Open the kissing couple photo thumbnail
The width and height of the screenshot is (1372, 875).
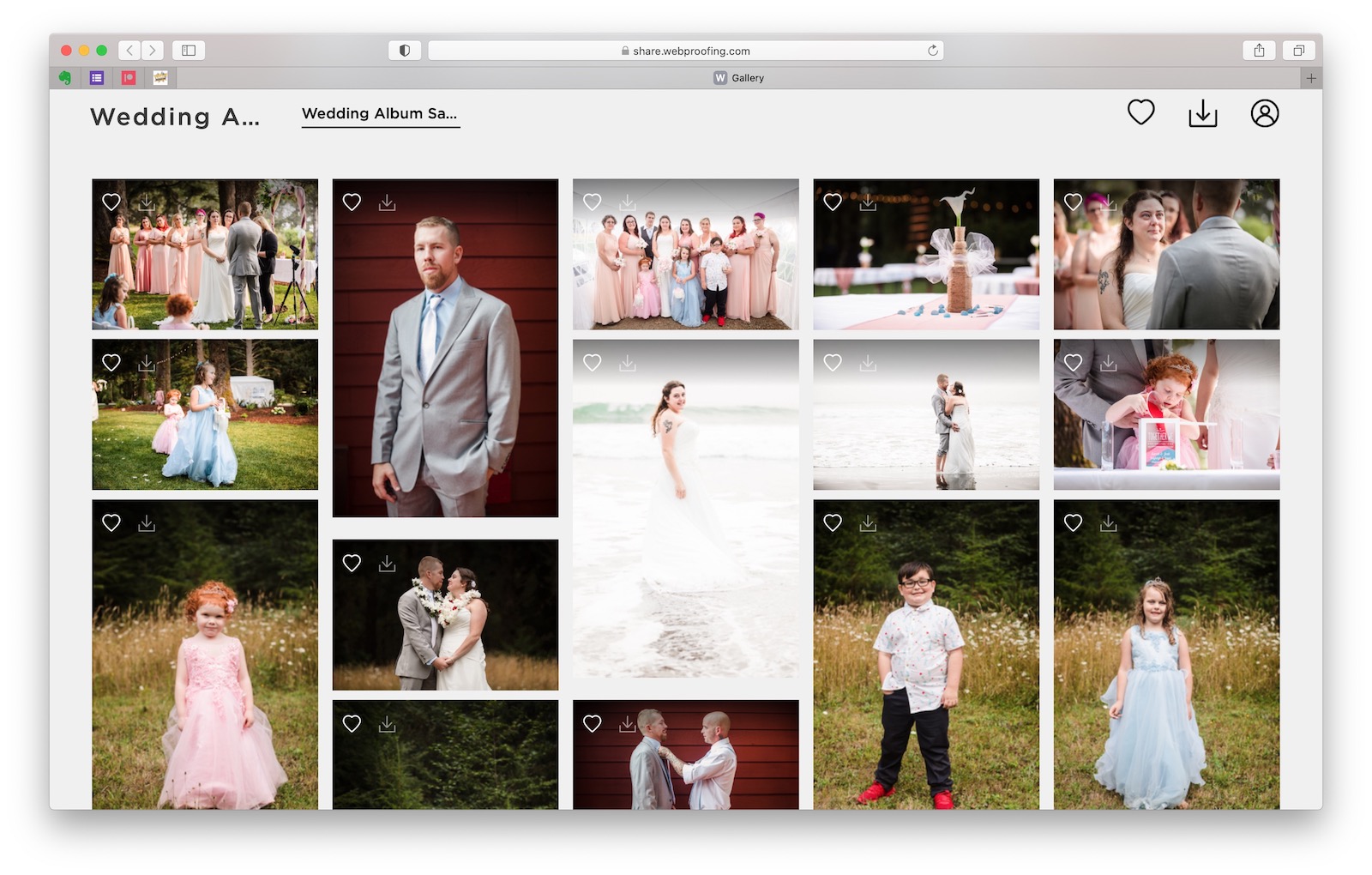click(445, 612)
